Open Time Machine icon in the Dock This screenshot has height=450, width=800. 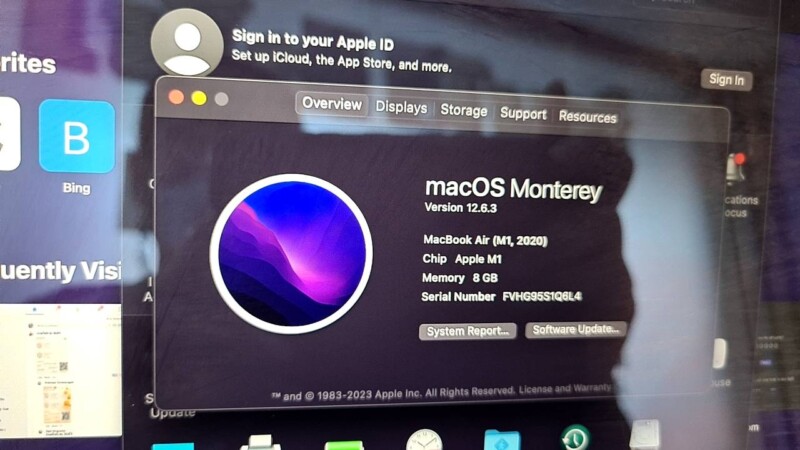point(576,438)
